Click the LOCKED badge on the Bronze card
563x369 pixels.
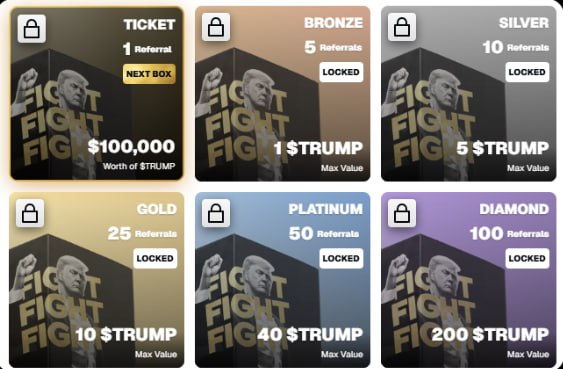341,72
